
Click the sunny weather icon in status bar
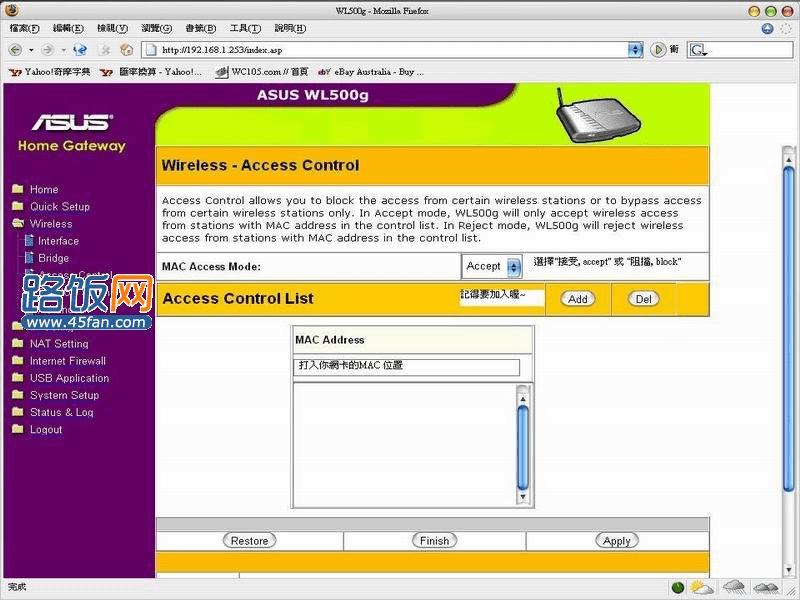pyautogui.click(x=702, y=587)
